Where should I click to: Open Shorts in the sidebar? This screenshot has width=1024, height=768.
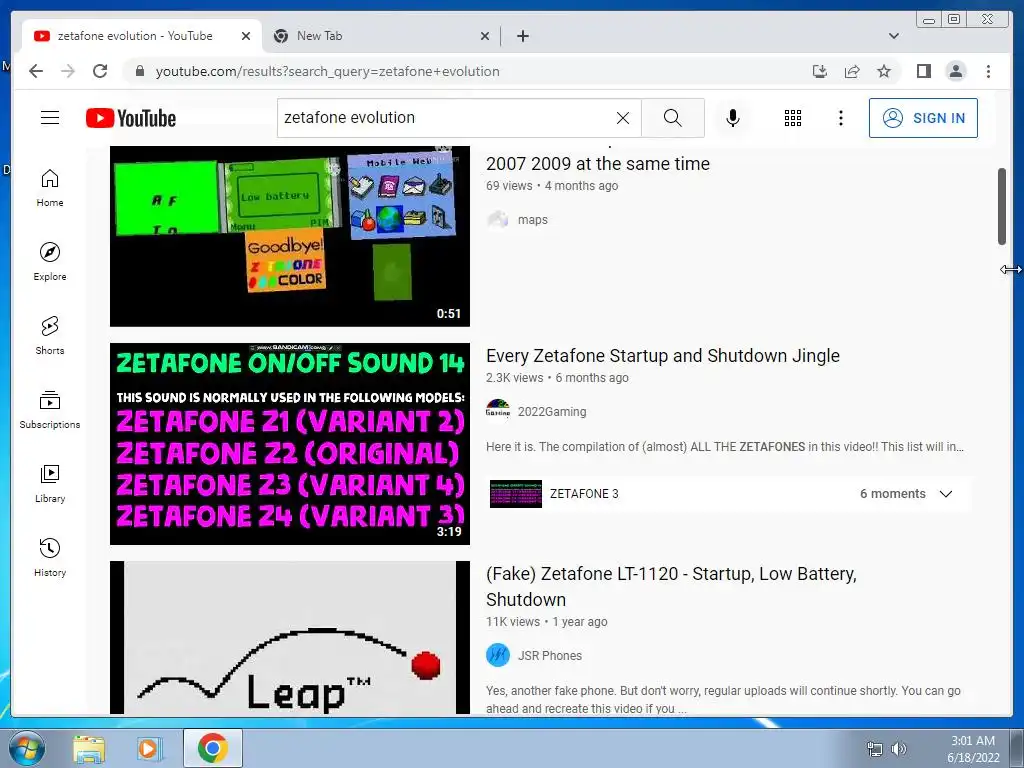point(50,336)
